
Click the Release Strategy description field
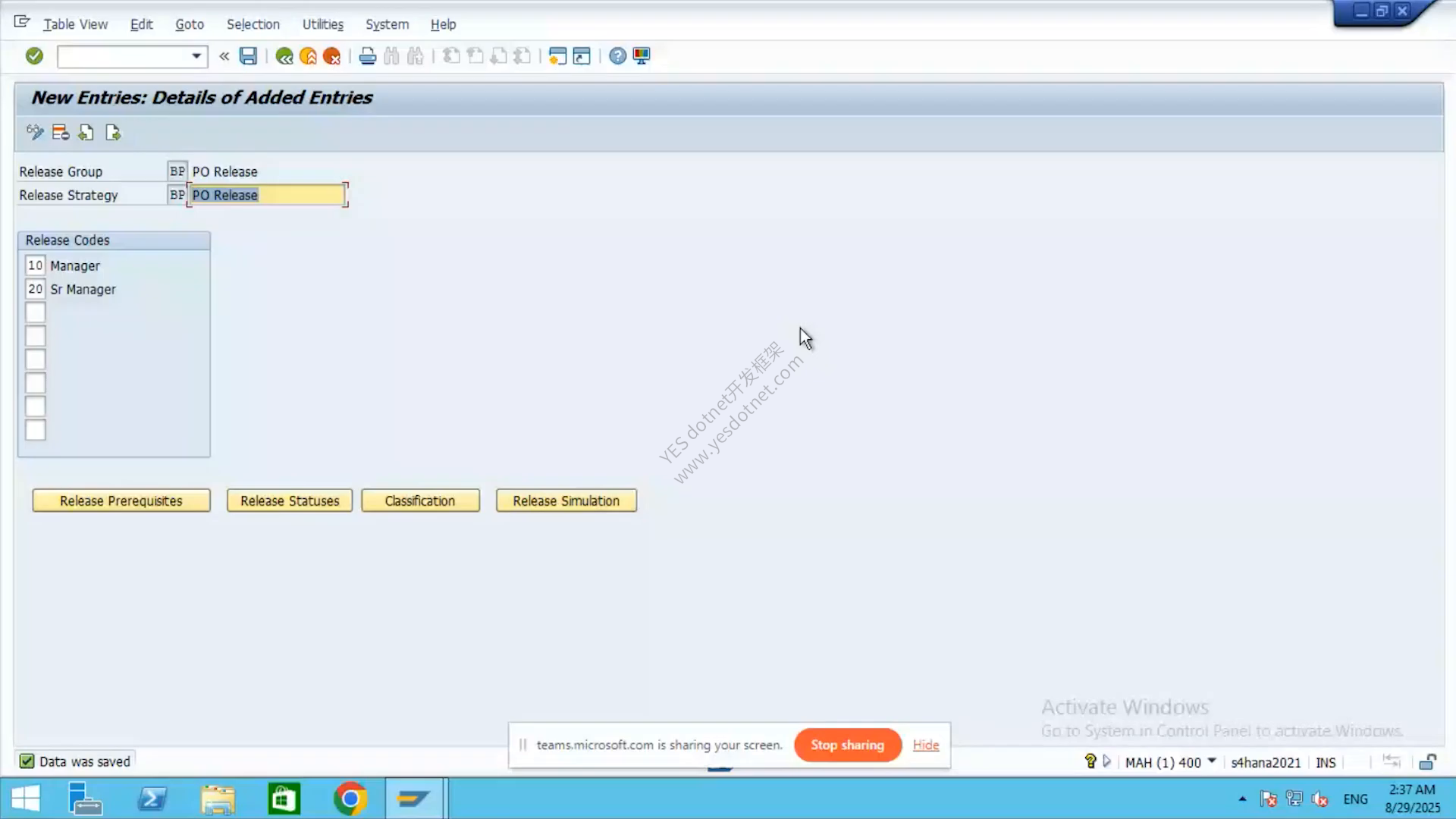(x=268, y=195)
